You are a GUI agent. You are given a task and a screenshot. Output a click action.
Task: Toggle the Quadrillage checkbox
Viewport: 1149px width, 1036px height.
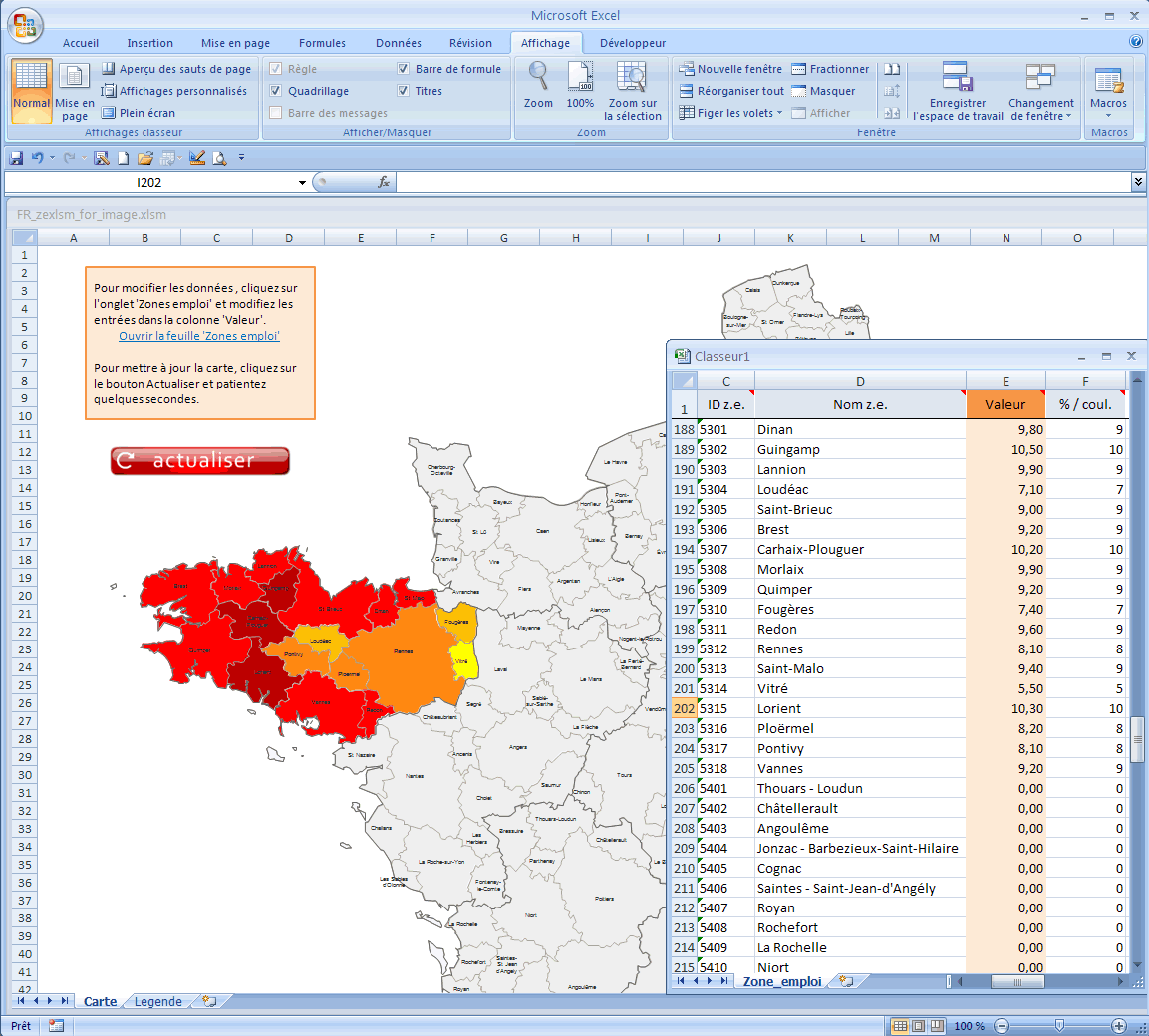(x=275, y=91)
